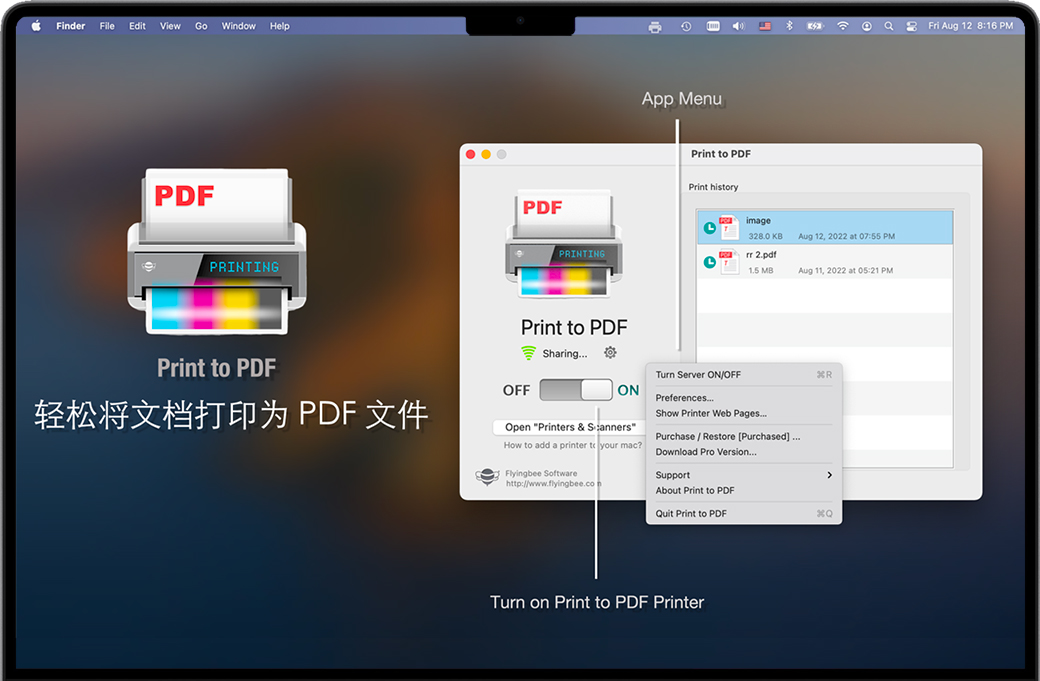Screen dimensions: 1040x681
Task: Close the Print to PDF window
Action: pyautogui.click(x=470, y=154)
